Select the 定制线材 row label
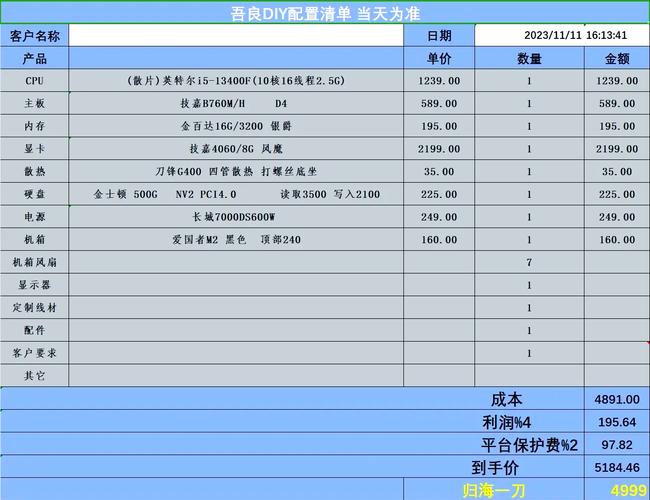The height and width of the screenshot is (500, 650). [34, 308]
